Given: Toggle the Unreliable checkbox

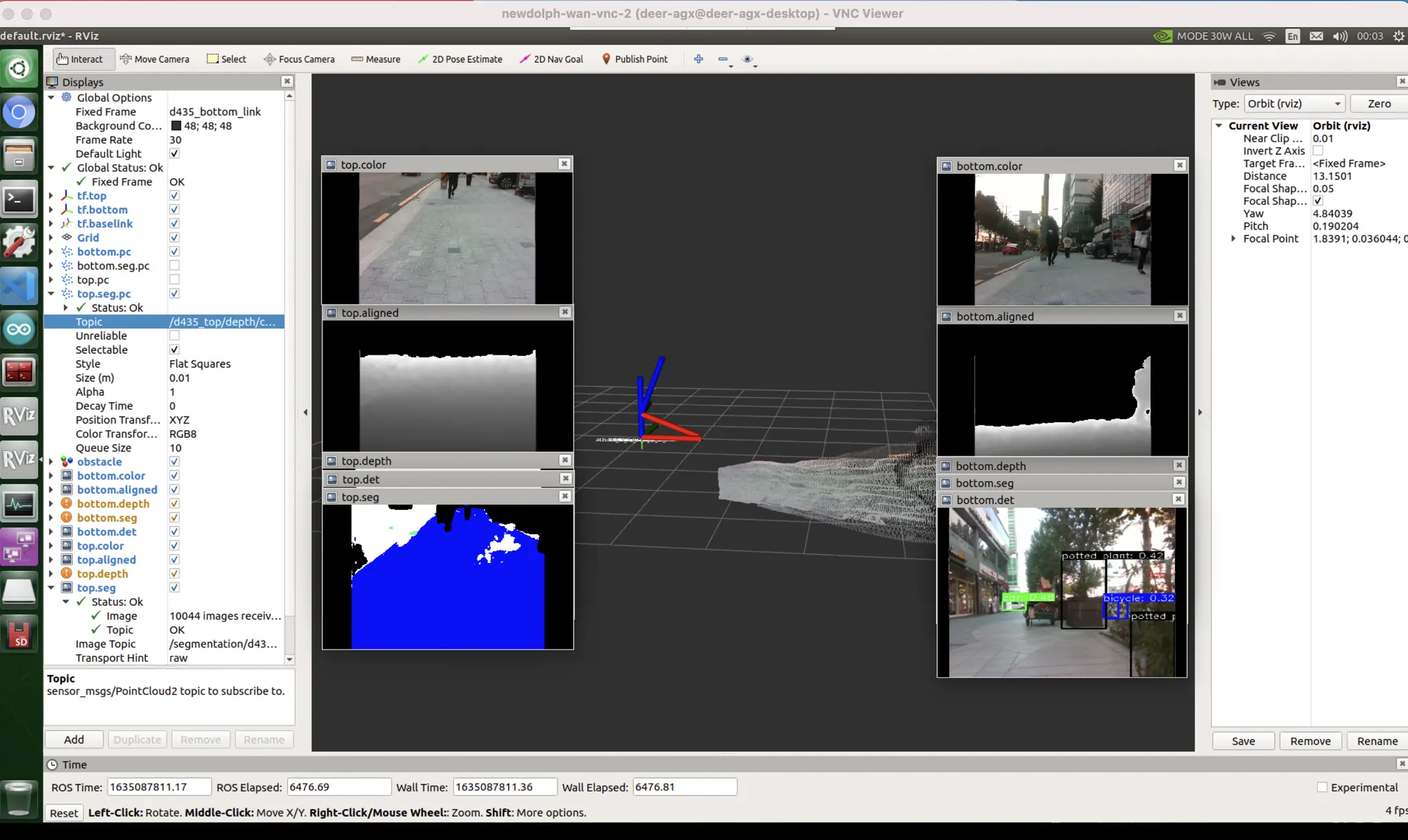Looking at the screenshot, I should pos(175,335).
